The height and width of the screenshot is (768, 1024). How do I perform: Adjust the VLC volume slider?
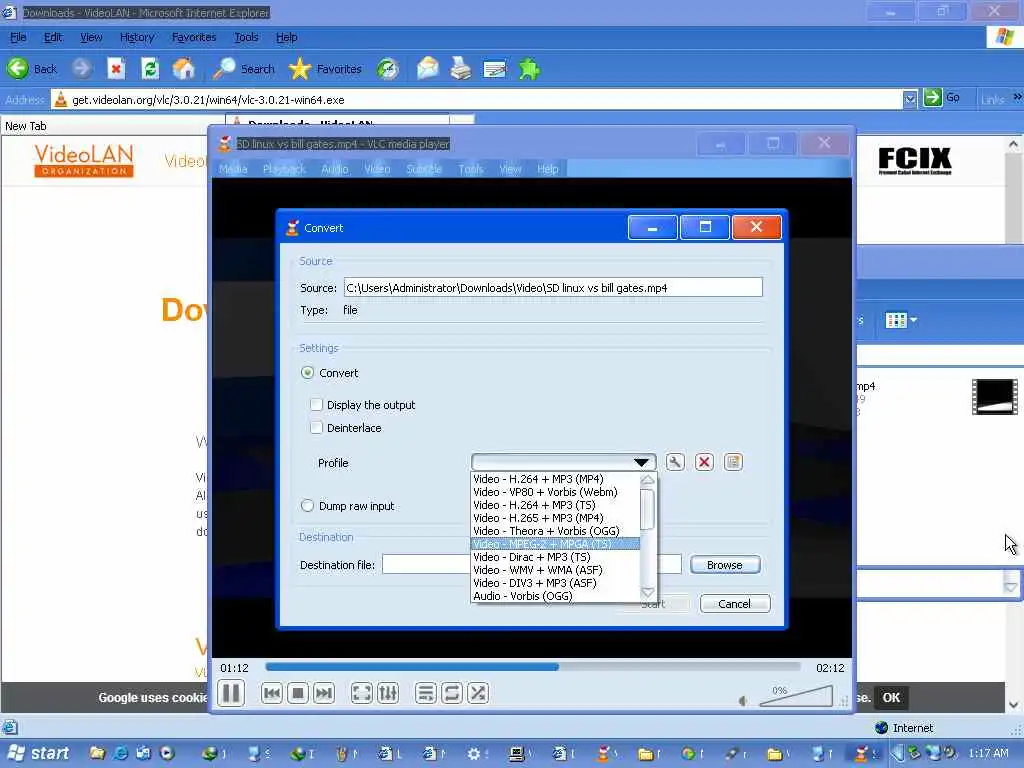tap(796, 696)
